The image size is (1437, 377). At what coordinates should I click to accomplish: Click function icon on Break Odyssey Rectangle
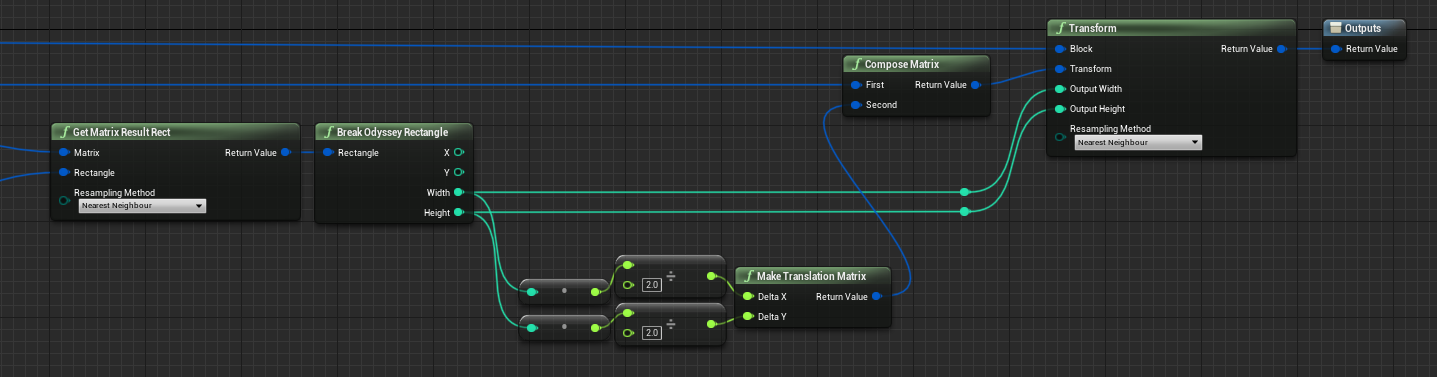pos(328,132)
